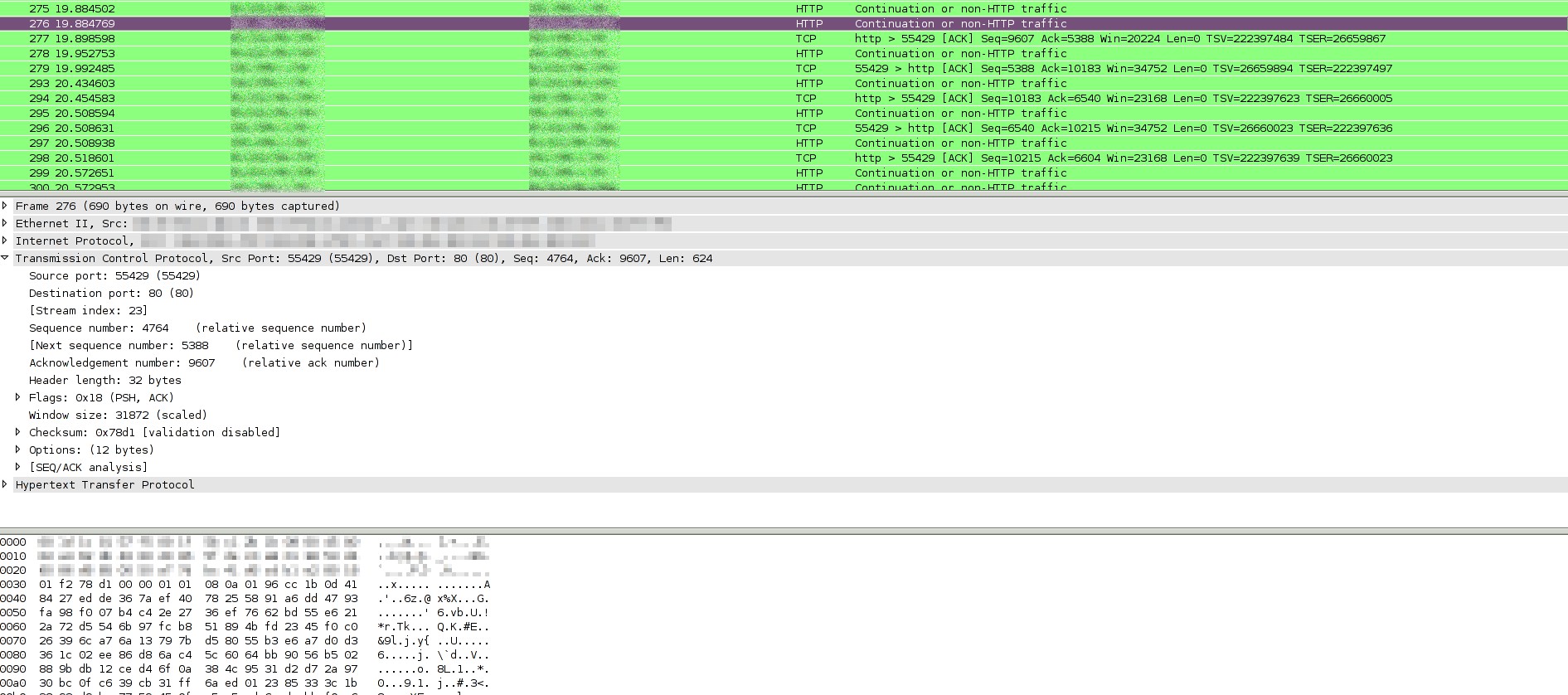1568x695 pixels.
Task: Select TCP packet 298 at 20.518601
Action: tap(784, 158)
